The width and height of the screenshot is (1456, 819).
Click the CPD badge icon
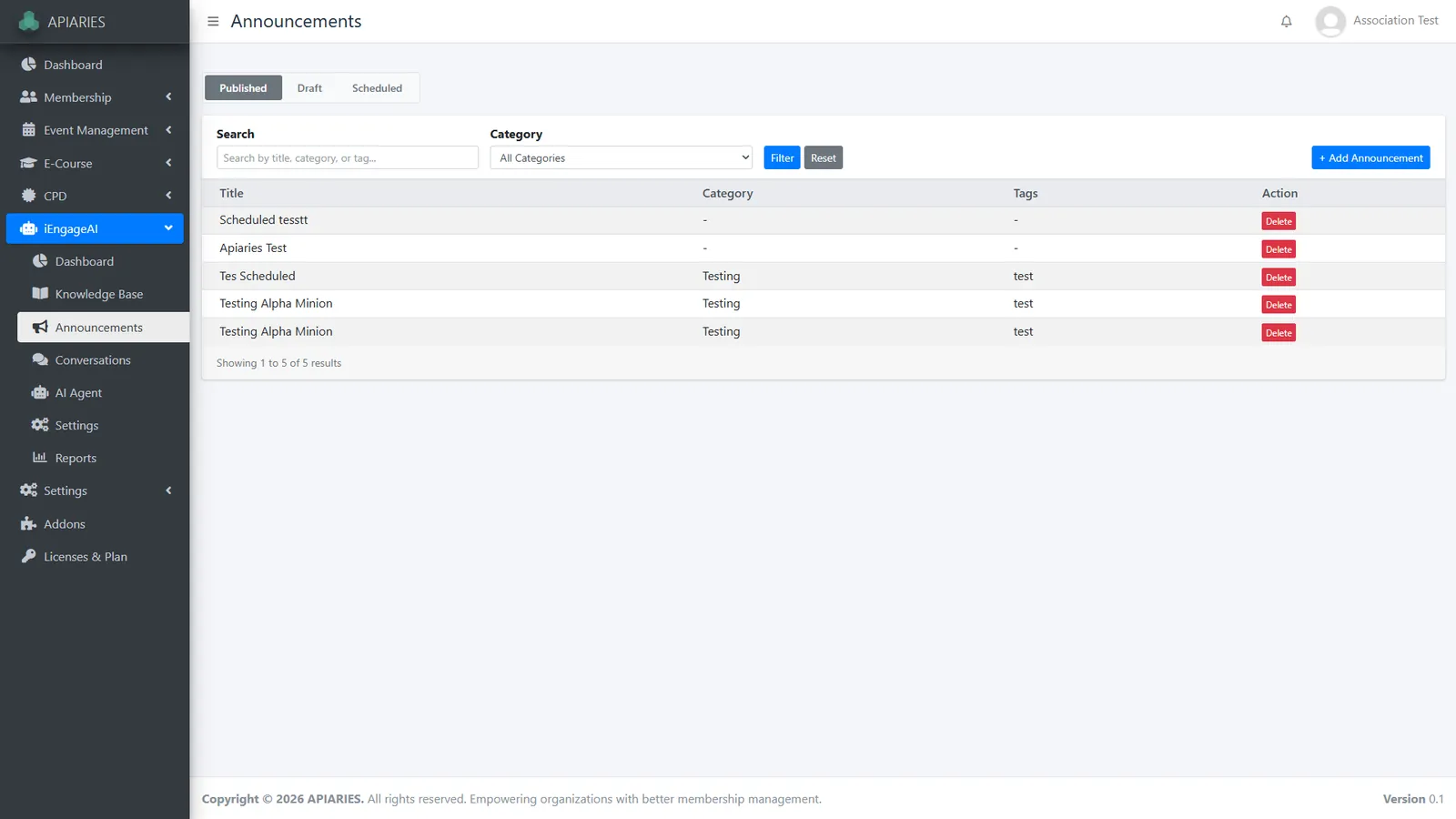[x=29, y=196]
